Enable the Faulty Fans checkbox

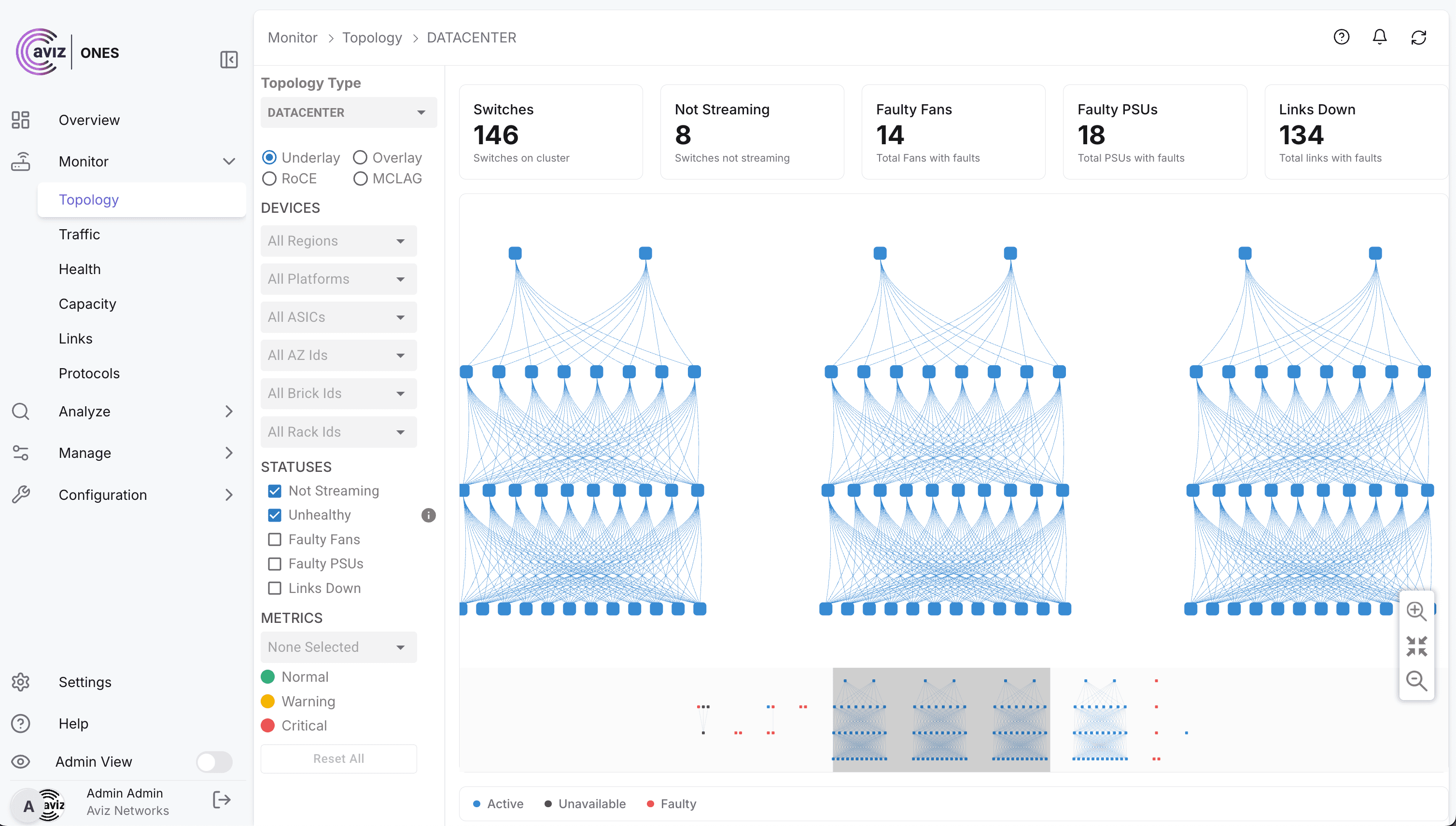(x=275, y=539)
